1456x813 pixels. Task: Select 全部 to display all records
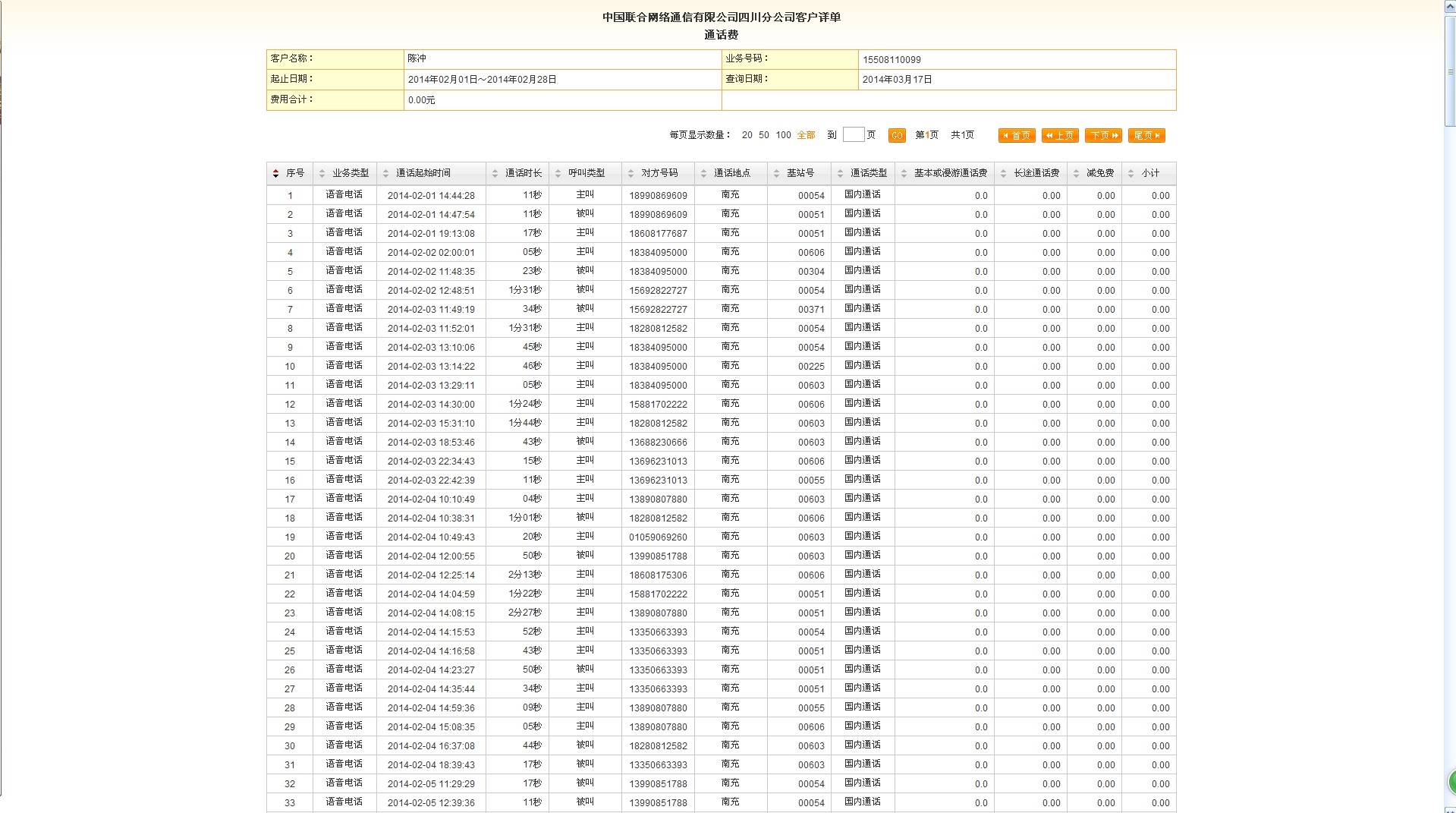806,135
